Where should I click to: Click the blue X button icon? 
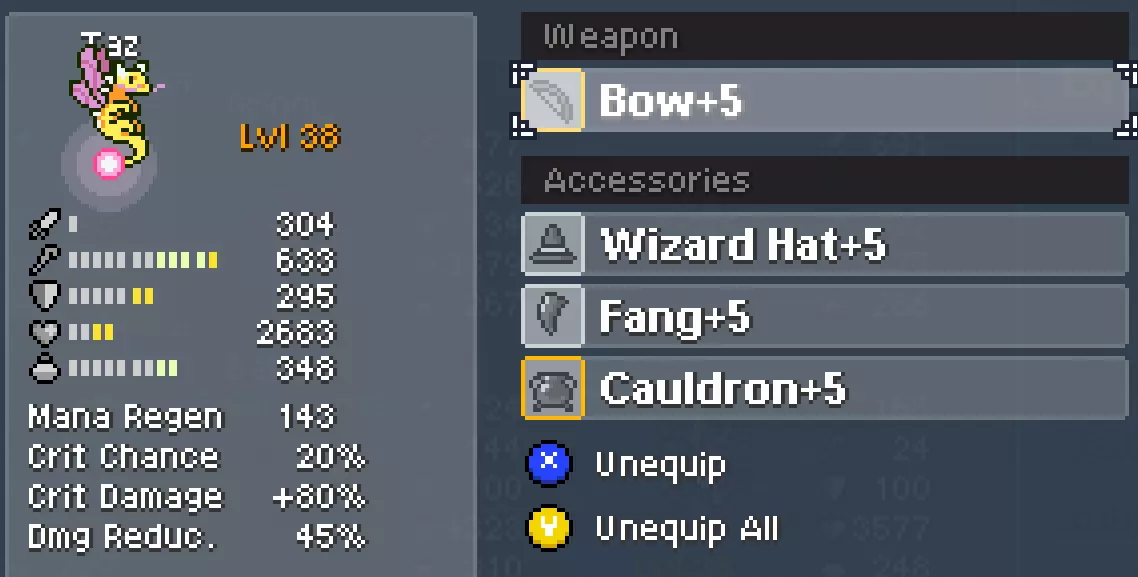[549, 464]
